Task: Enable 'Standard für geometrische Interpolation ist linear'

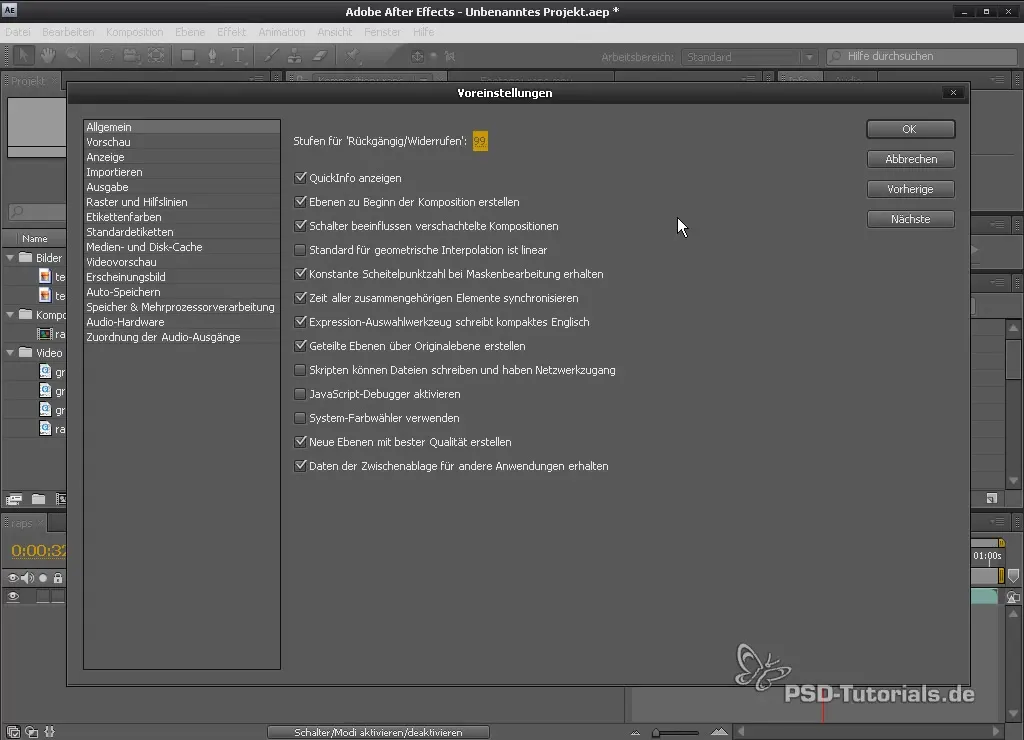Action: 300,250
